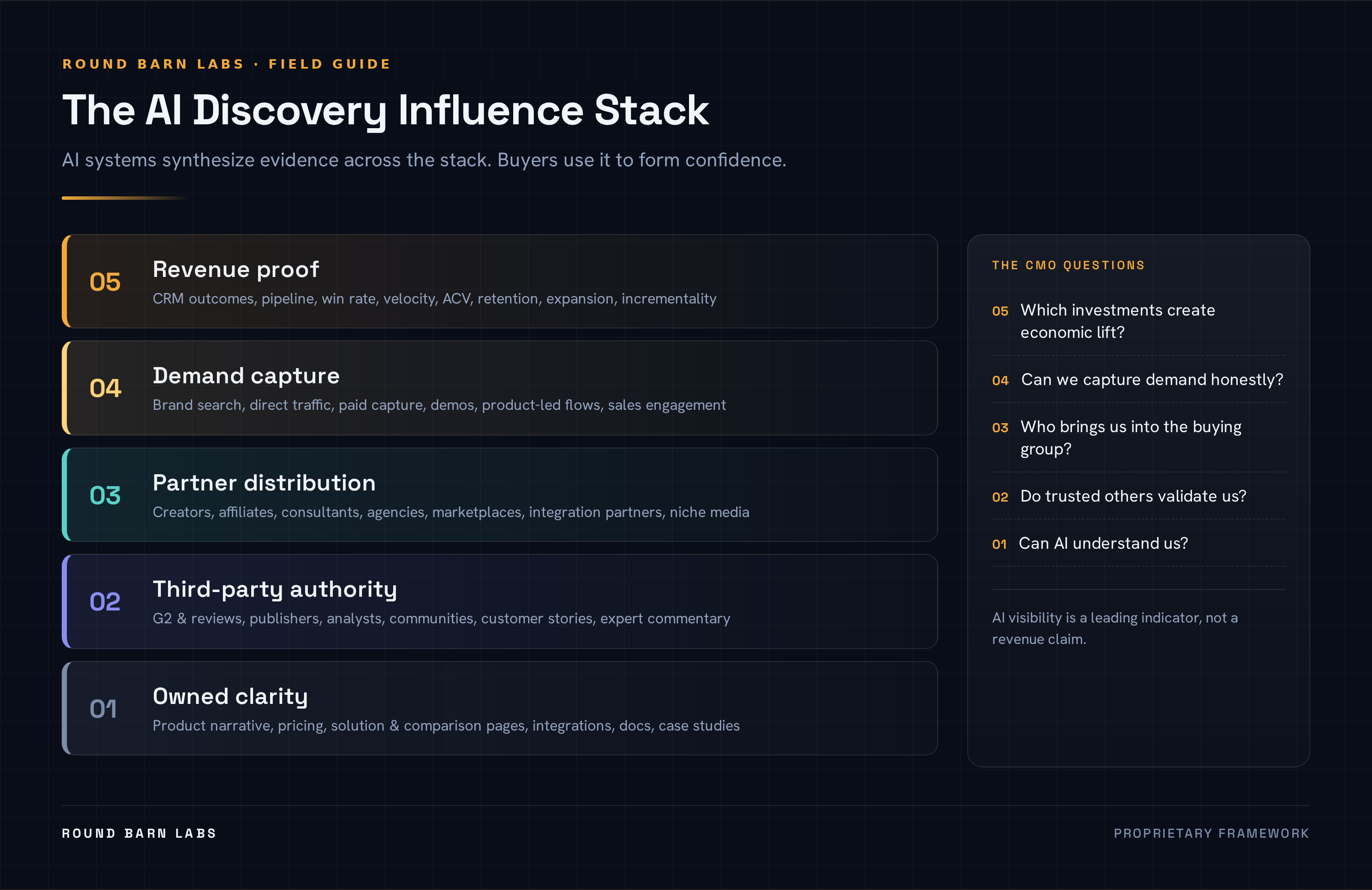Image resolution: width=1372 pixels, height=890 pixels.
Task: Click the 'CRM outcomes, pipeline, win rate' description line
Action: pyautogui.click(x=434, y=298)
